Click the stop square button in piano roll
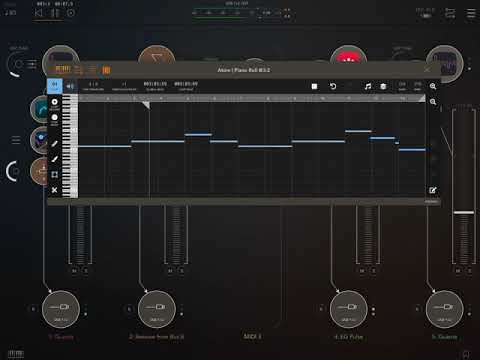480x360 pixels. click(314, 87)
